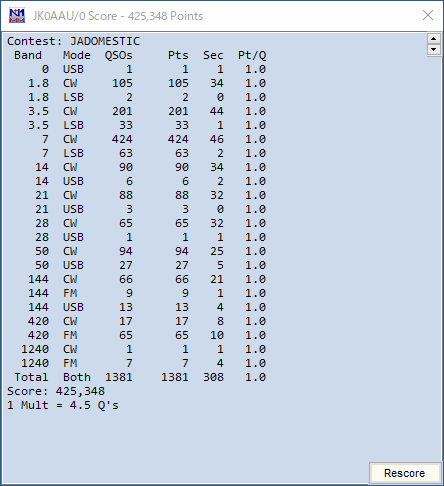Click the scrollbar down arrow
Image resolution: width=444 pixels, height=486 pixels.
(433, 50)
